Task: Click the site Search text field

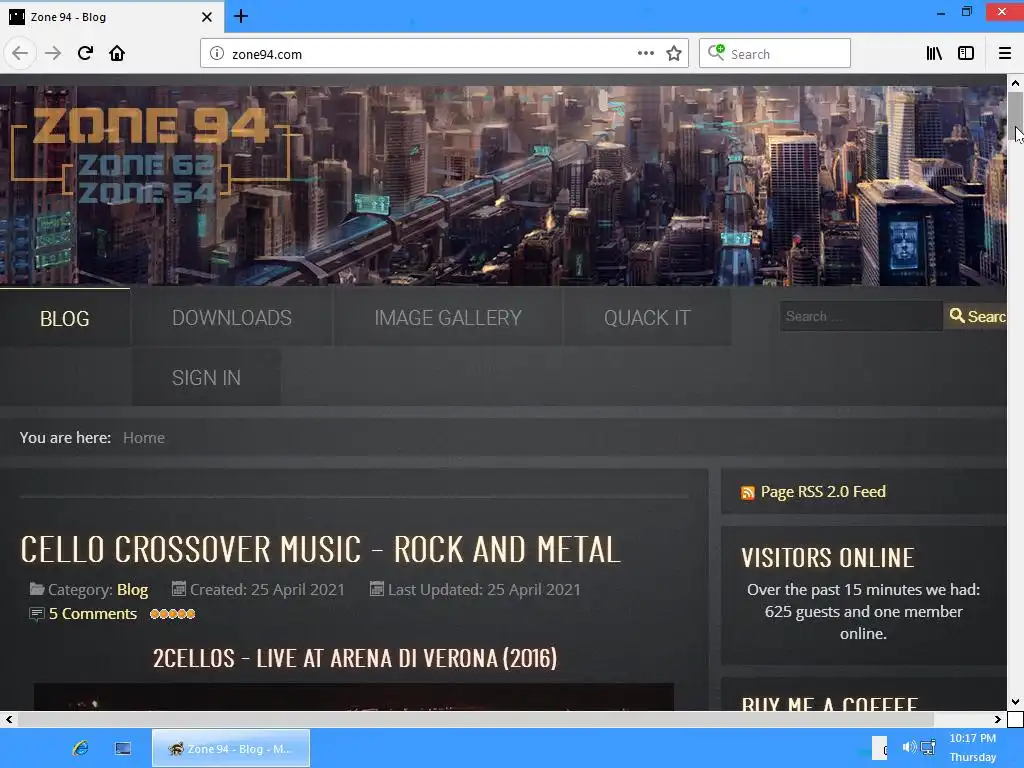Action: 861,316
